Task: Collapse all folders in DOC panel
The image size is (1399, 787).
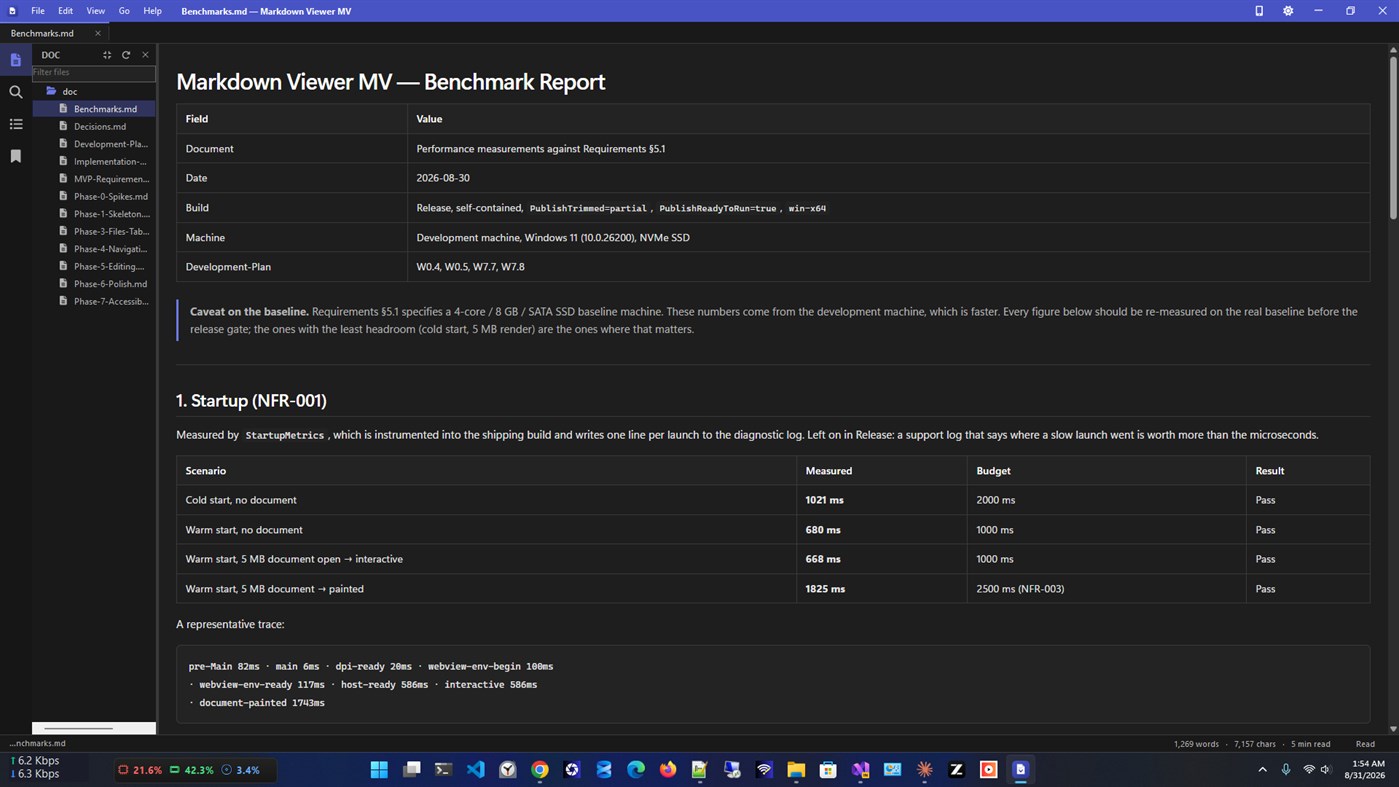Action: pos(107,55)
